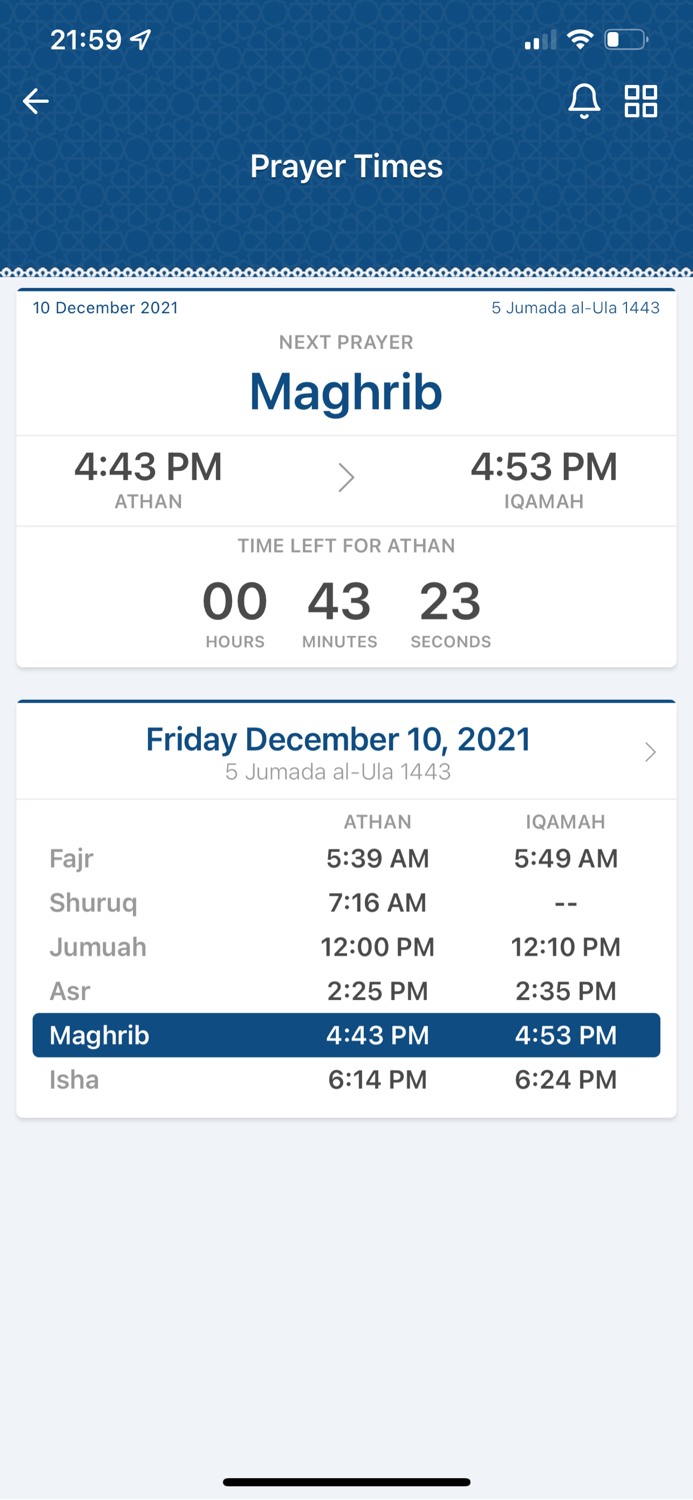Open the apps grid menu icon
The height and width of the screenshot is (1500, 693).
point(641,100)
